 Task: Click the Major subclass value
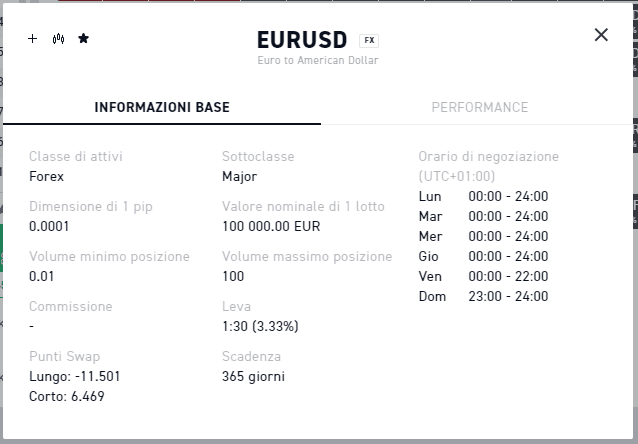click(x=240, y=177)
